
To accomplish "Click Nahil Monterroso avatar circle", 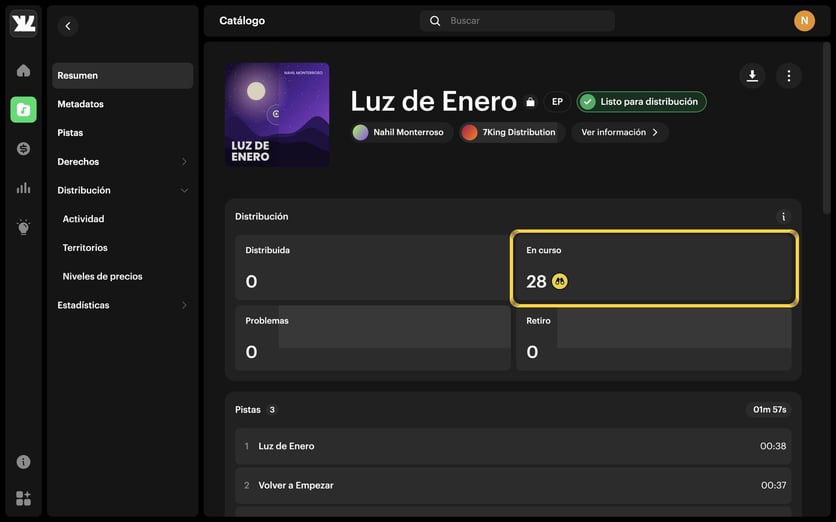I will point(360,132).
